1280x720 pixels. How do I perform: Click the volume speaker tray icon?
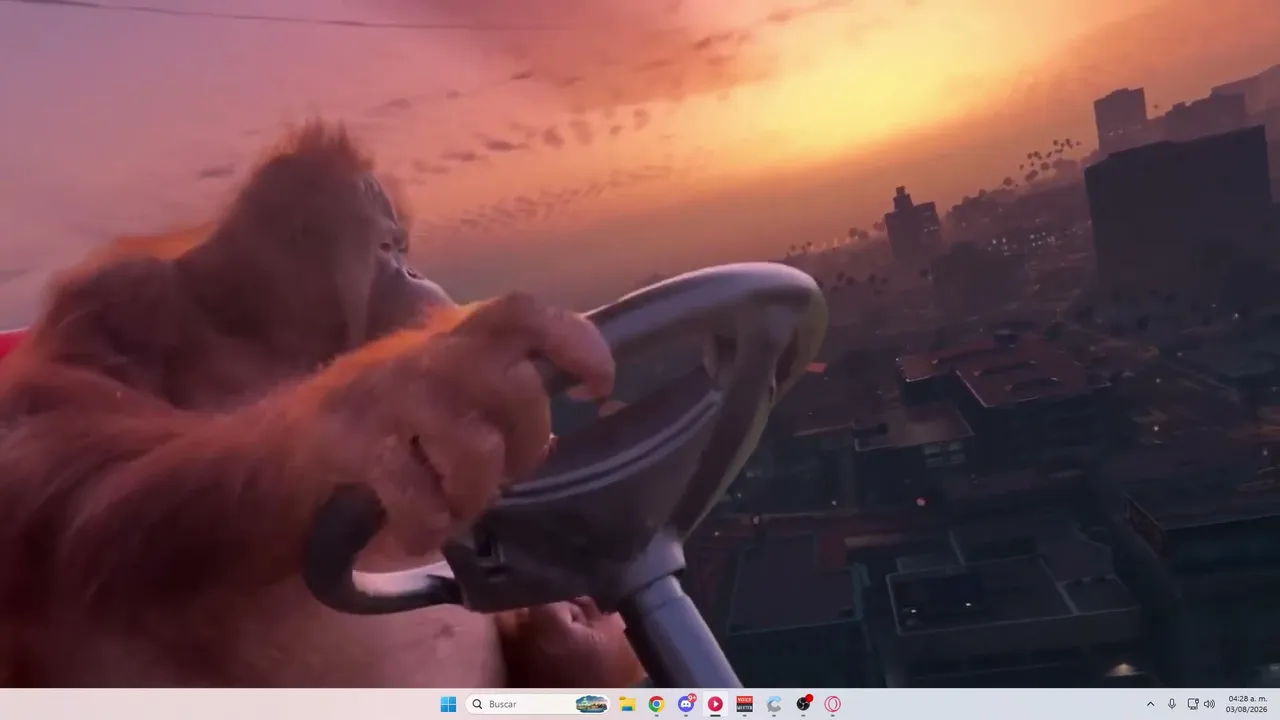pos(1209,704)
